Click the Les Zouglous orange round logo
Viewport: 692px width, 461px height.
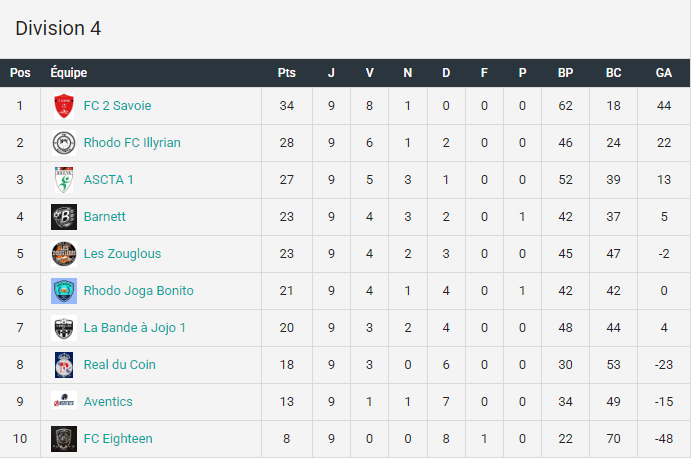(64, 254)
